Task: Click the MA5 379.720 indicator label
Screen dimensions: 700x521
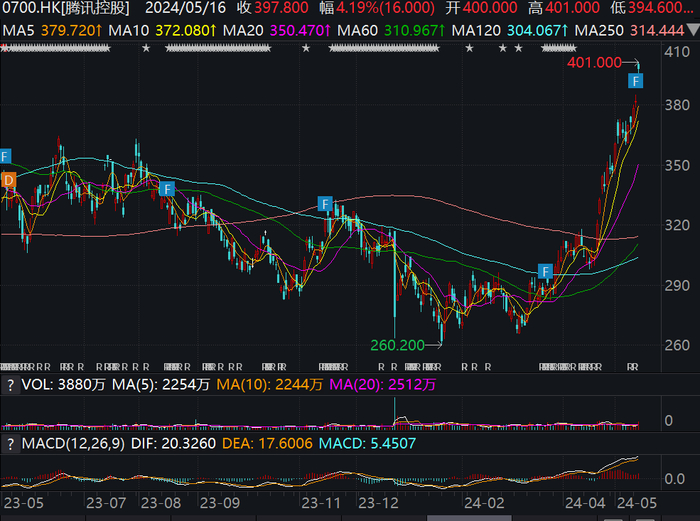Action: [52, 30]
